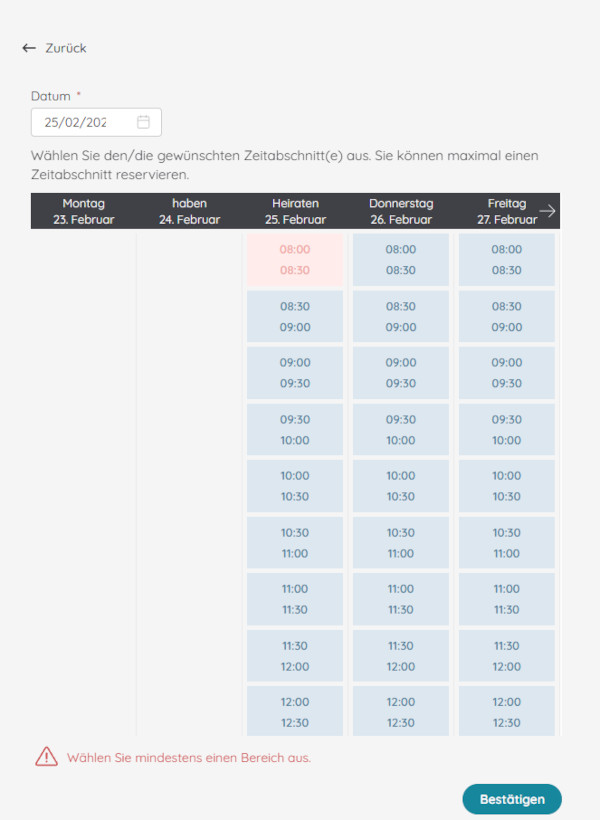Open the calendar date picker icon
The width and height of the screenshot is (600, 820).
(143, 122)
